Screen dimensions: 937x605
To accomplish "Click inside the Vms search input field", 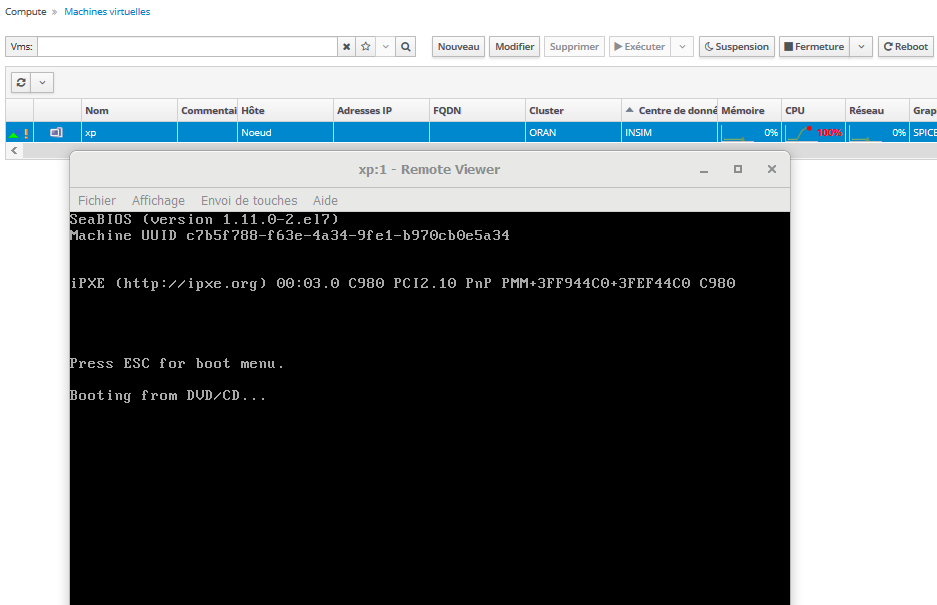I will [187, 47].
